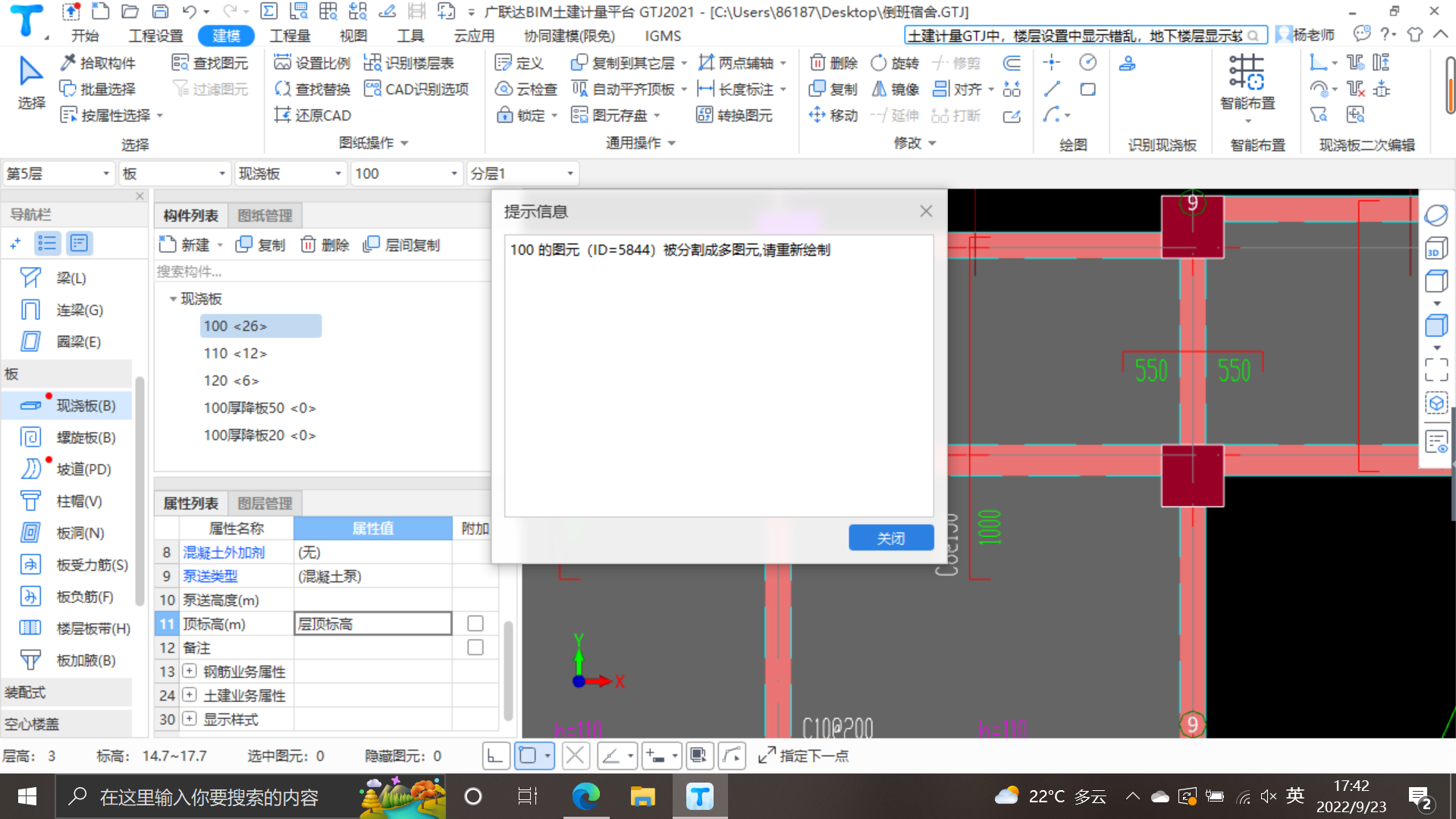The image size is (1456, 819).
Task: Toggle the cross snap button in status bar
Action: tap(576, 755)
